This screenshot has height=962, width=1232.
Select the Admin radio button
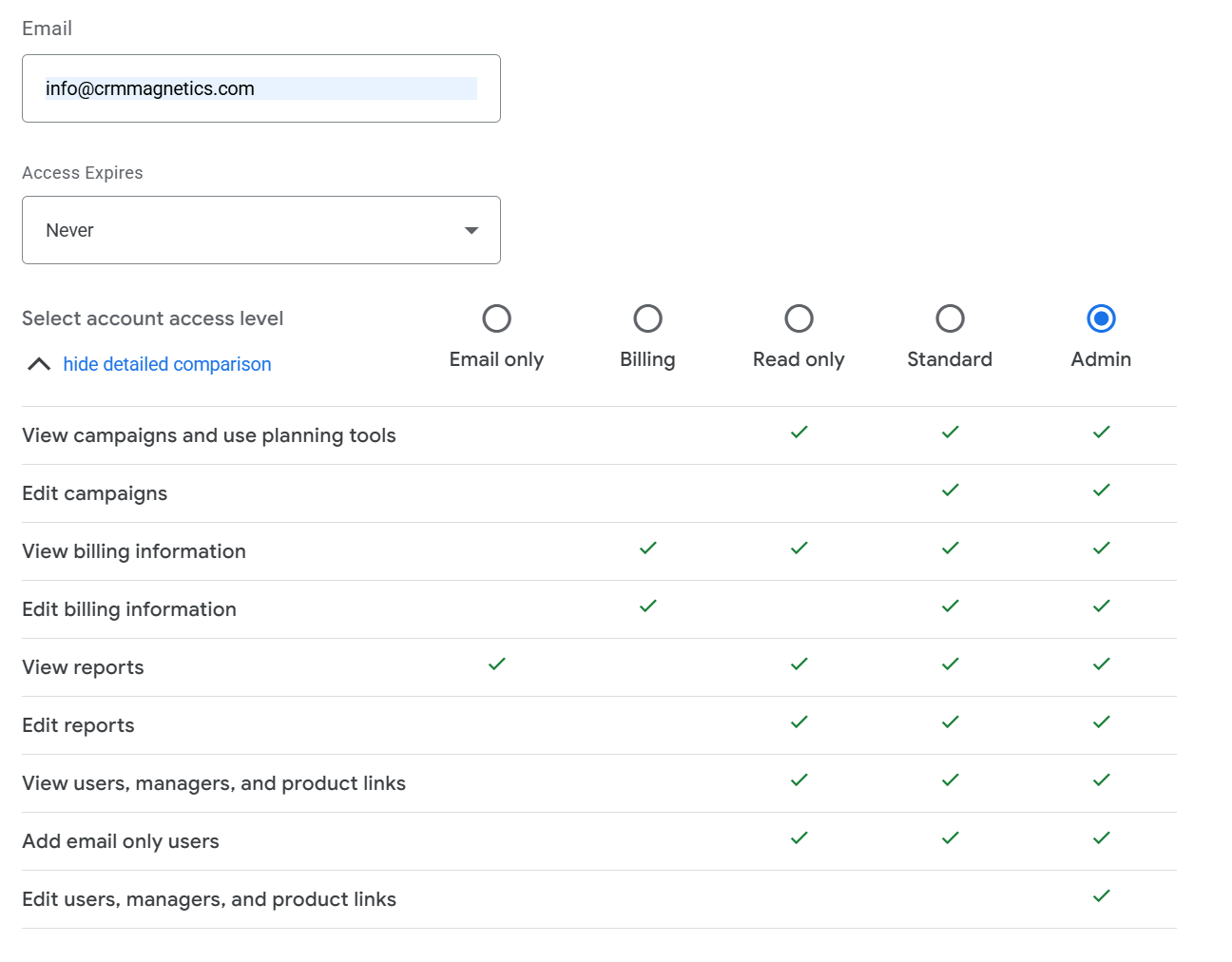[x=1101, y=318]
